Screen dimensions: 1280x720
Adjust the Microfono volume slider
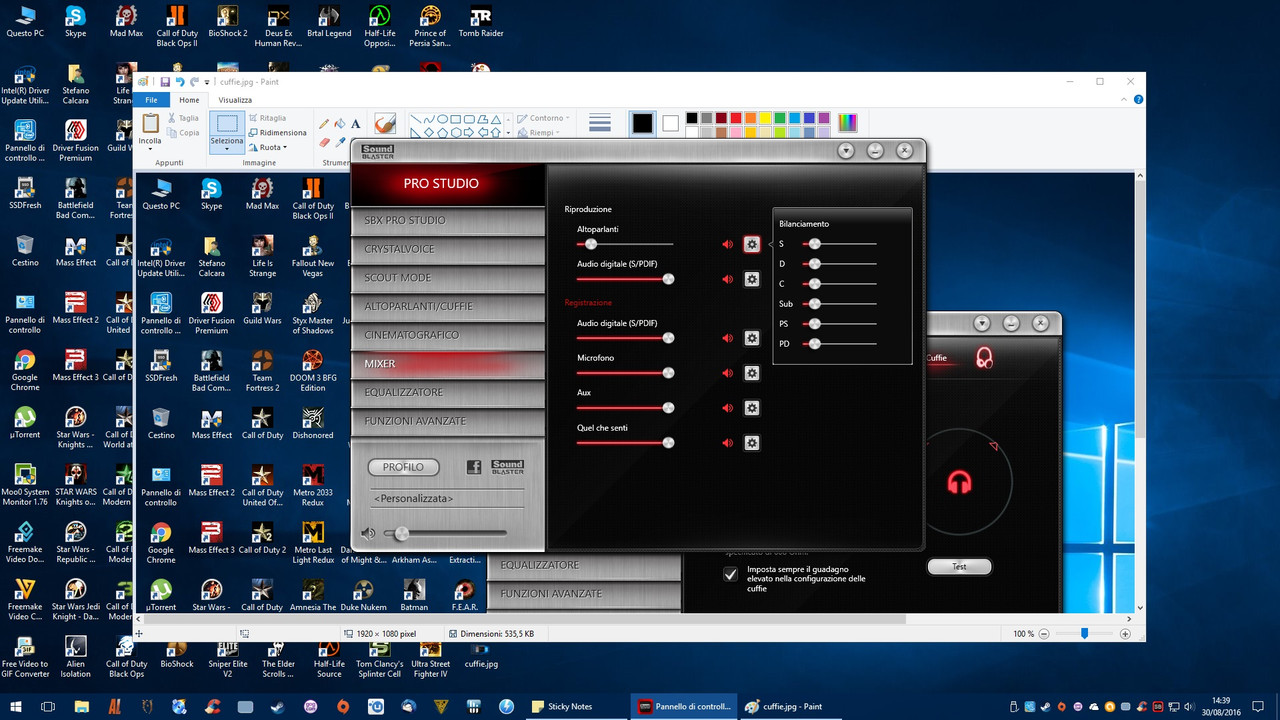point(625,373)
